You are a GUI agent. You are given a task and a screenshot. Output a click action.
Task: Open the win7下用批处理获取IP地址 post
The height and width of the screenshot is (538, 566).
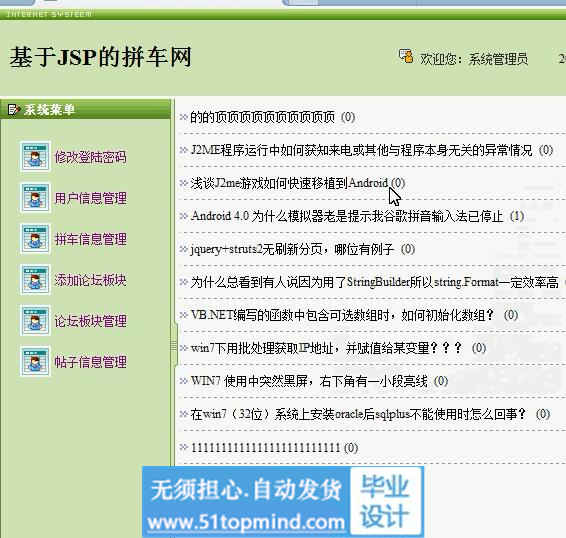point(326,348)
